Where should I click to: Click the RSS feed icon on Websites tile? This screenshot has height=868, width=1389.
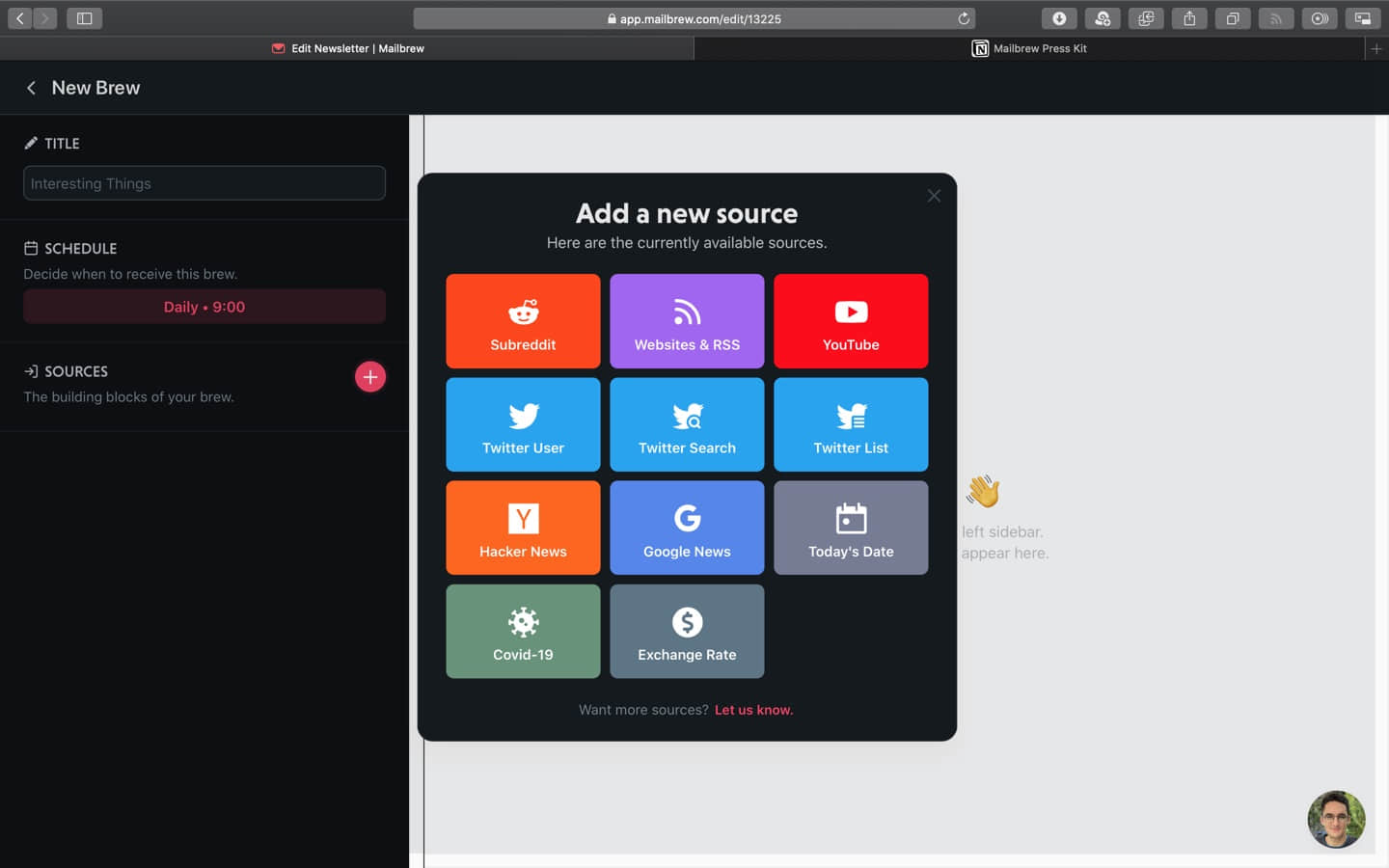(x=687, y=312)
